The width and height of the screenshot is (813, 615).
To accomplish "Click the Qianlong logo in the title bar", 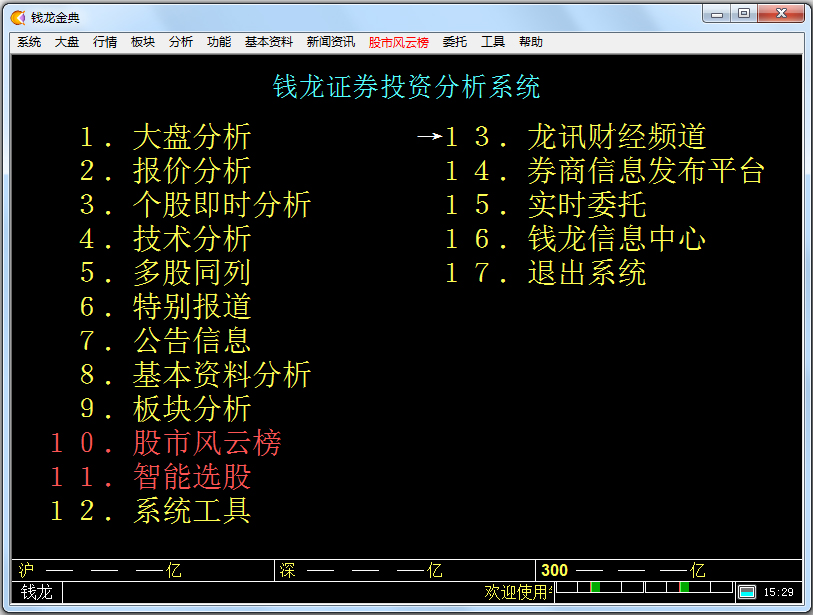I will coord(16,14).
